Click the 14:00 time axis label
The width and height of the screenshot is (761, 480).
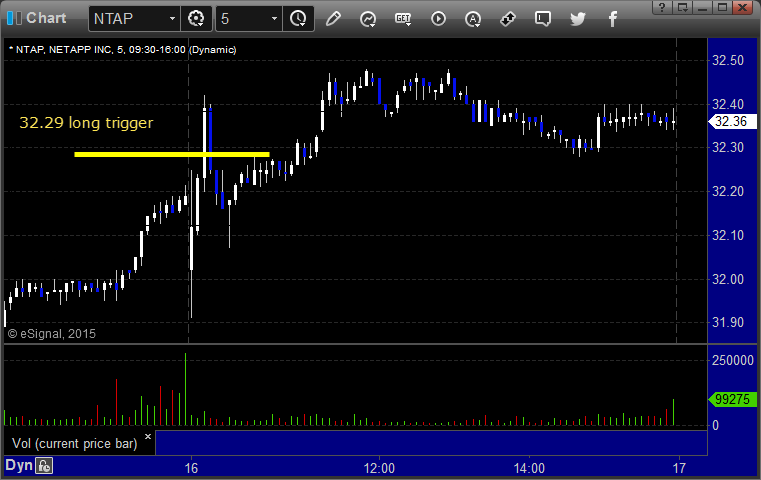click(529, 468)
